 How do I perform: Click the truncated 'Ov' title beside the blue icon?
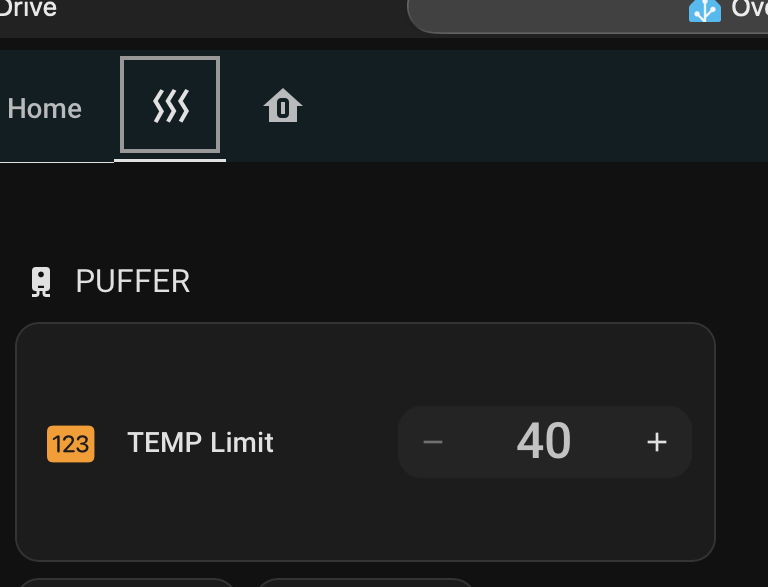point(749,9)
